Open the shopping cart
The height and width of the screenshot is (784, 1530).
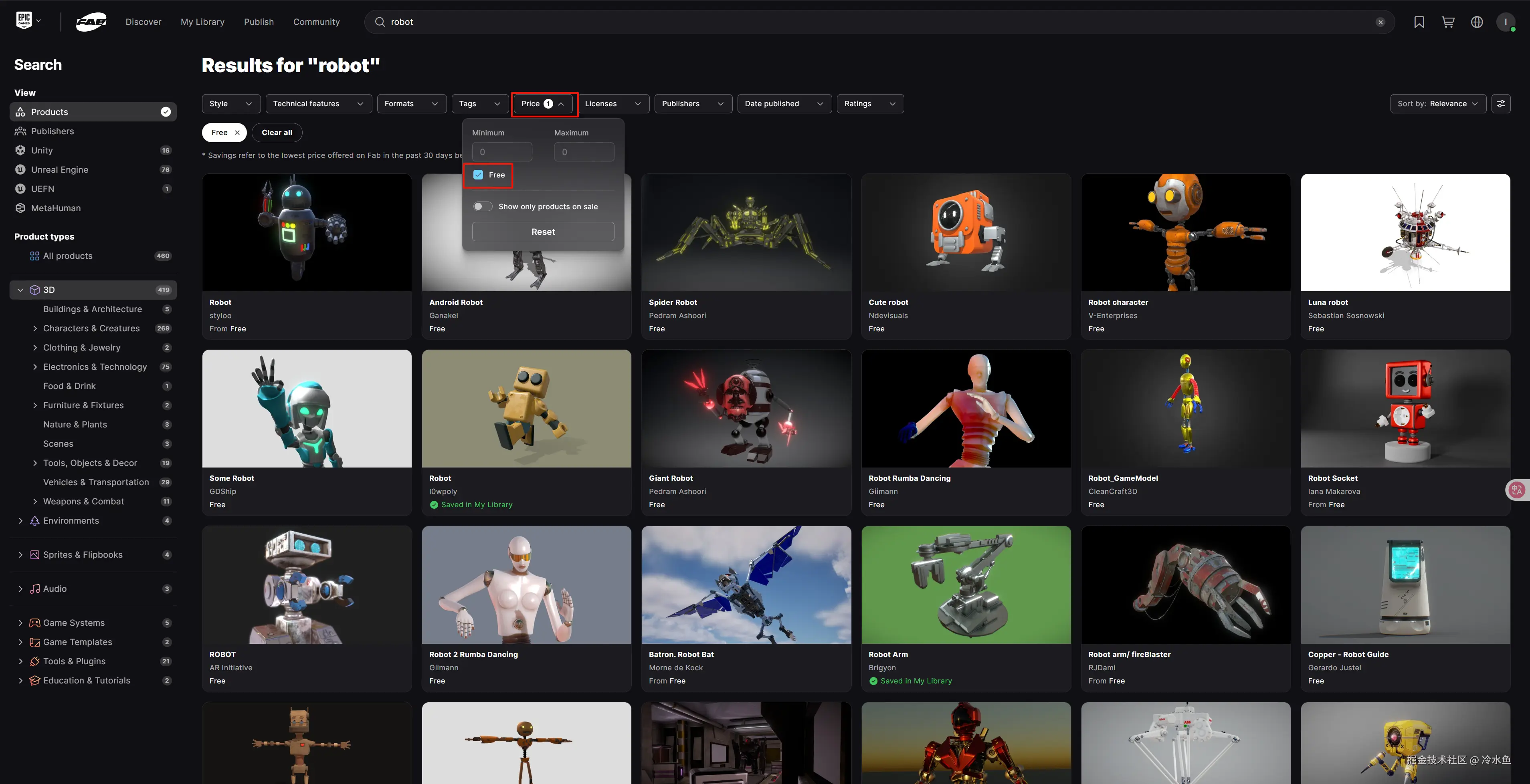(1448, 22)
